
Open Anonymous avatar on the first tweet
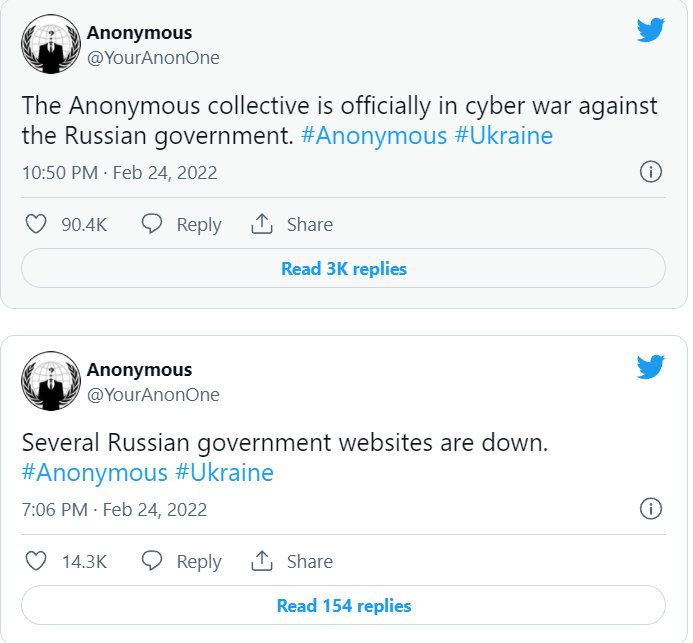50,44
